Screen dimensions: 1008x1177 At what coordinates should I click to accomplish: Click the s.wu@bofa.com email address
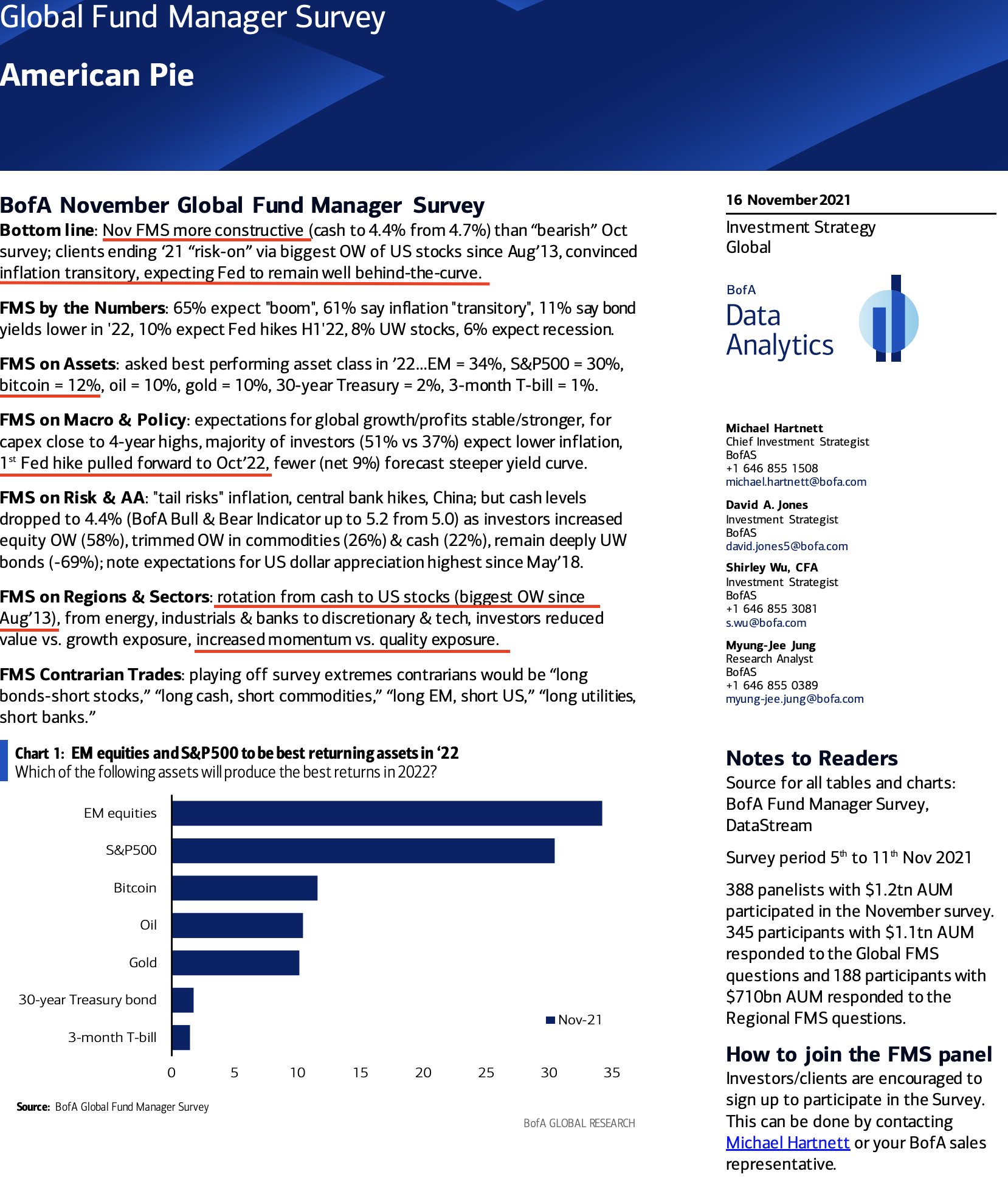click(766, 623)
